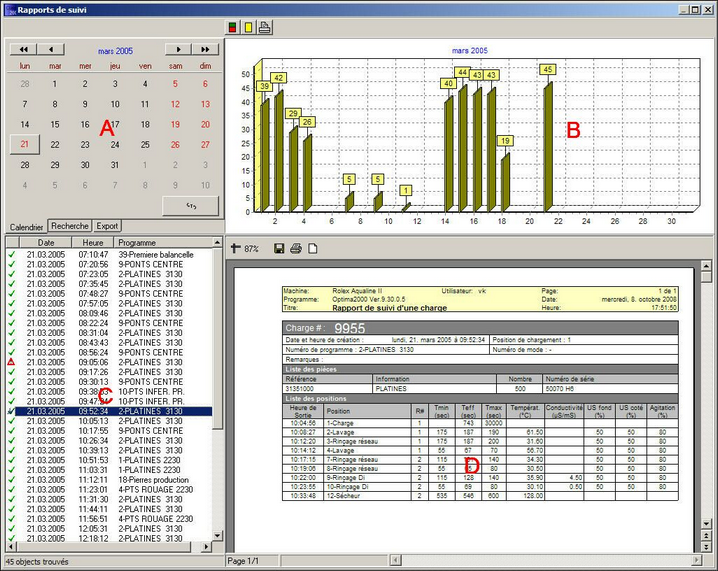Screen dimensions: 718x571
Task: Click the green check mark on the 11:12:11 row
Action: [11, 479]
